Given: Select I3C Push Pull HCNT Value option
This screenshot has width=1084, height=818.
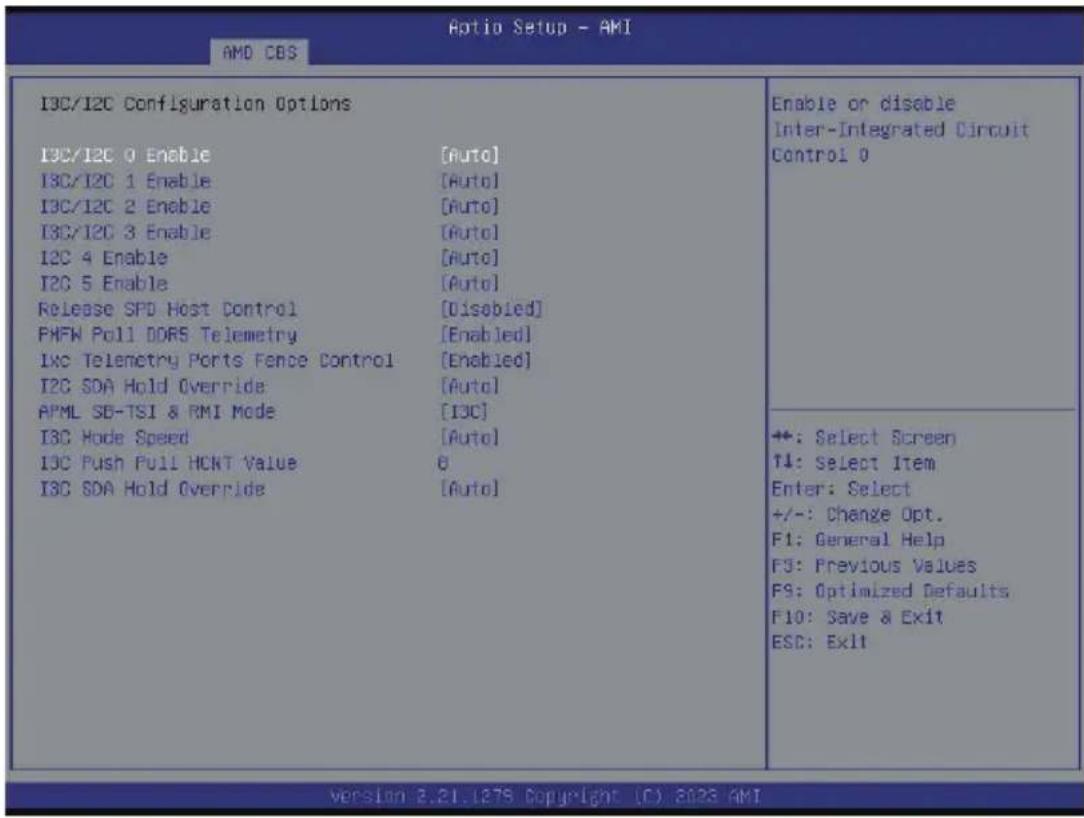Looking at the screenshot, I should [x=168, y=463].
